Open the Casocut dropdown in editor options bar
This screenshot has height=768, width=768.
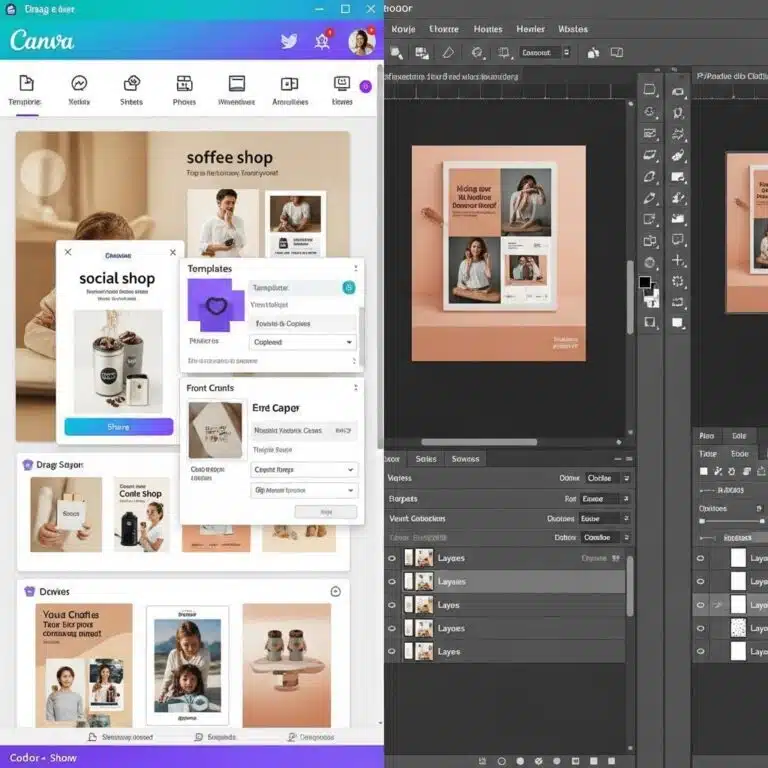pyautogui.click(x=545, y=52)
